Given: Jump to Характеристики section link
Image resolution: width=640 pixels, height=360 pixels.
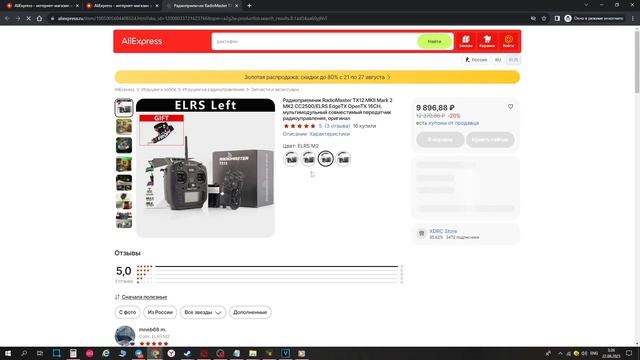Looking at the screenshot, I should [329, 134].
